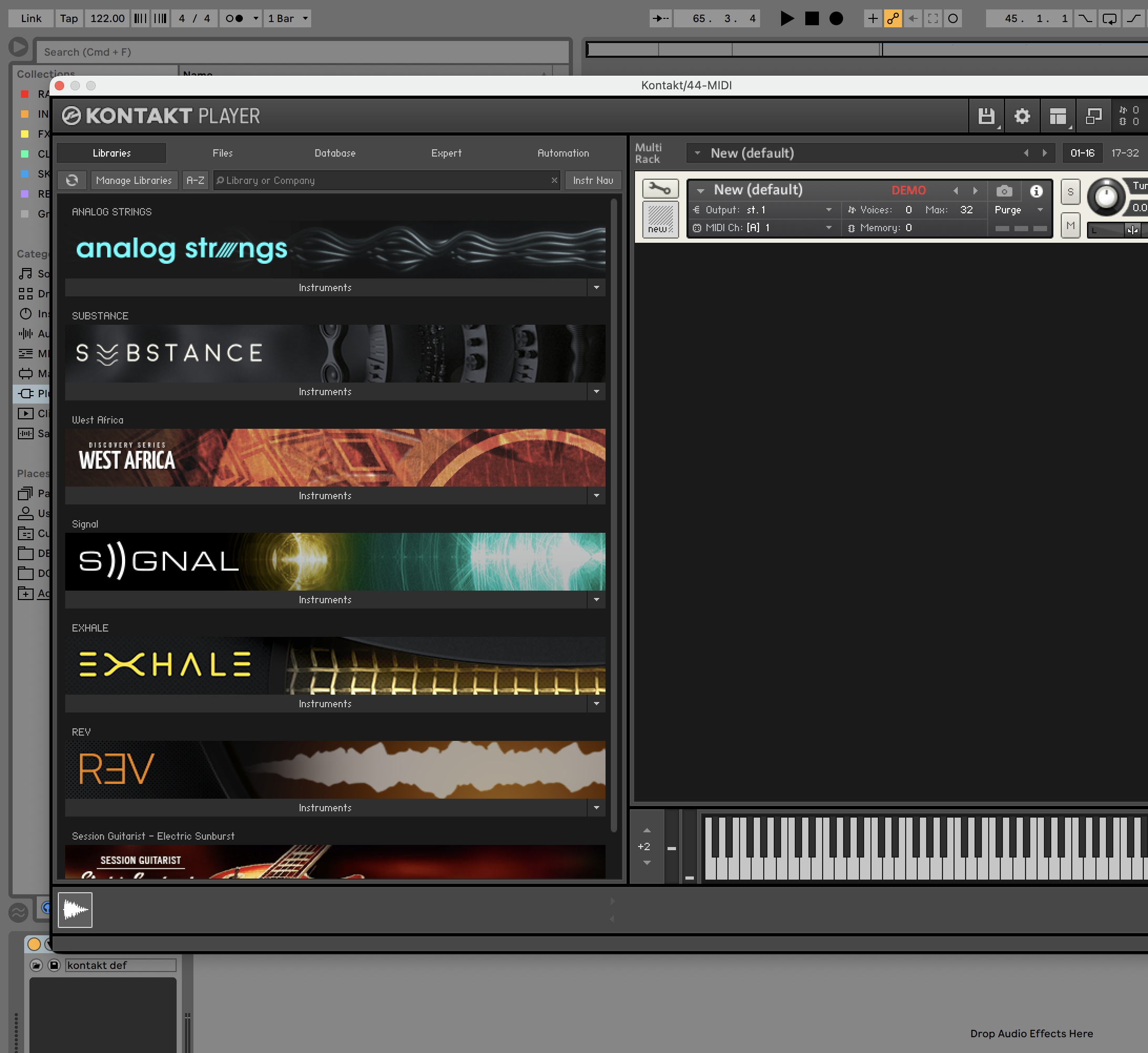The height and width of the screenshot is (1053, 1148).
Task: Toggle Ableton session record circle button
Action: point(952,18)
